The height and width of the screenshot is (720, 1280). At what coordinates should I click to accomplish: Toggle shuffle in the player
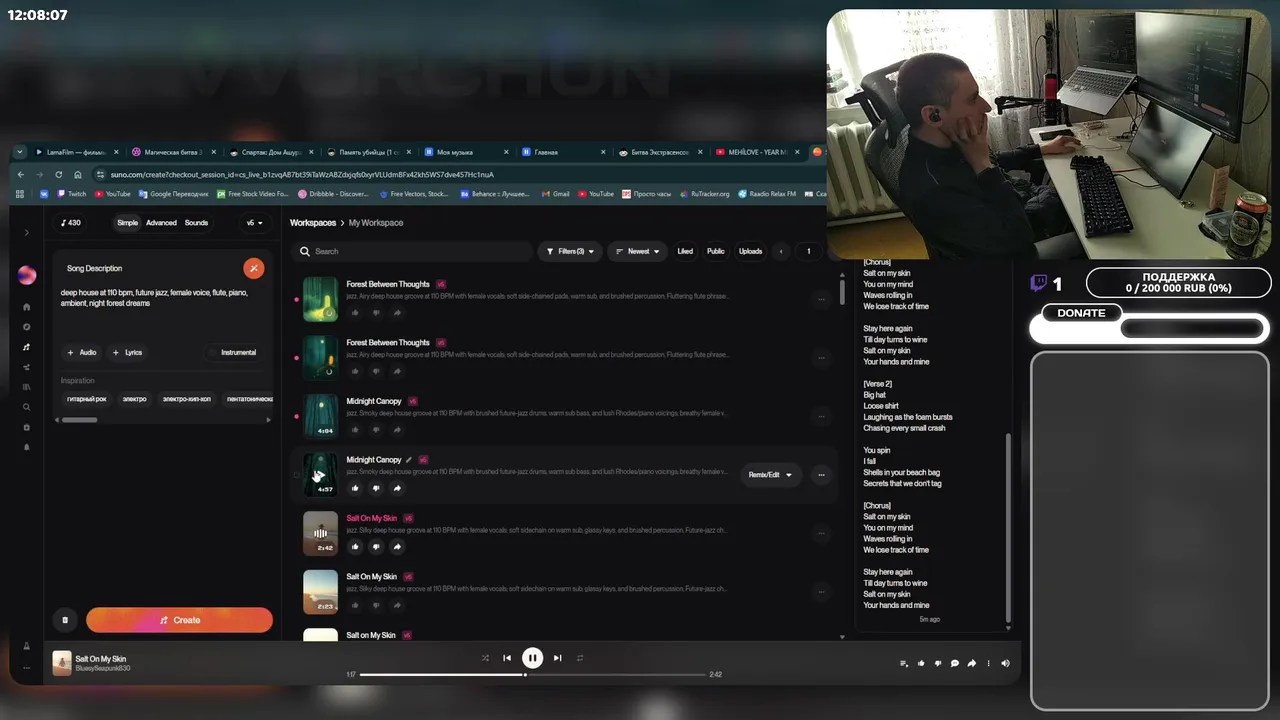(x=485, y=658)
